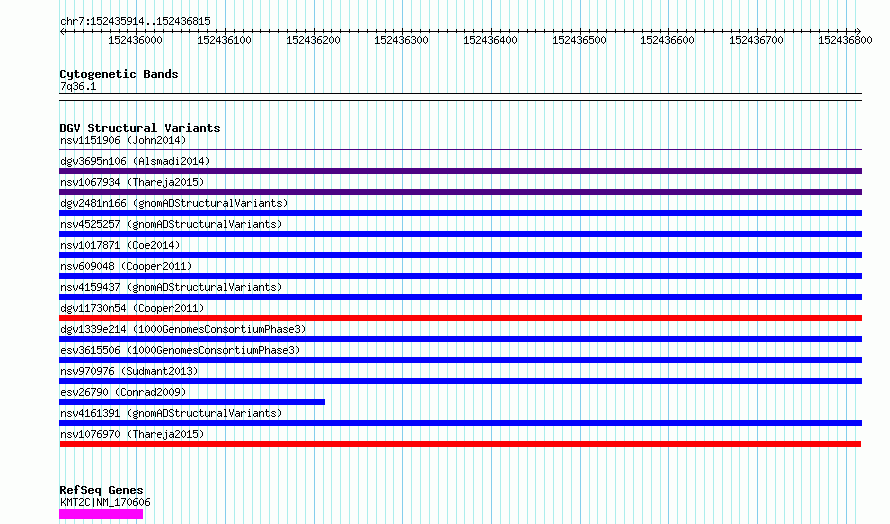Click the esv26790 (Conrad2009) label
The width and height of the screenshot is (890, 524).
tap(123, 392)
